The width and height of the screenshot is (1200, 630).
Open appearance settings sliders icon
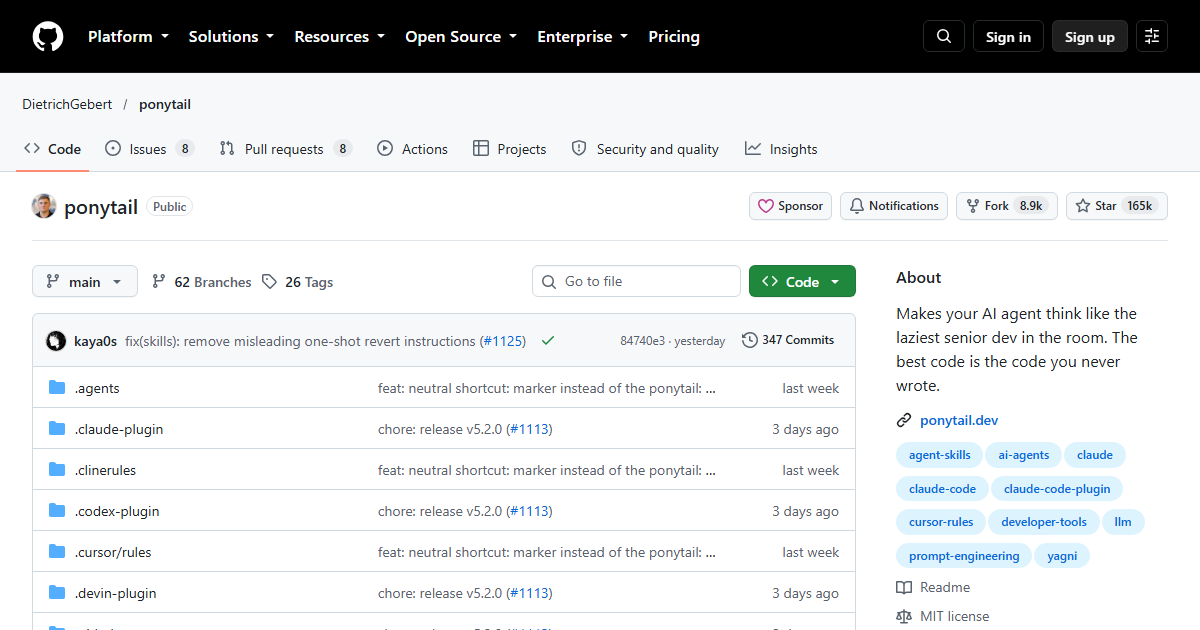point(1152,37)
